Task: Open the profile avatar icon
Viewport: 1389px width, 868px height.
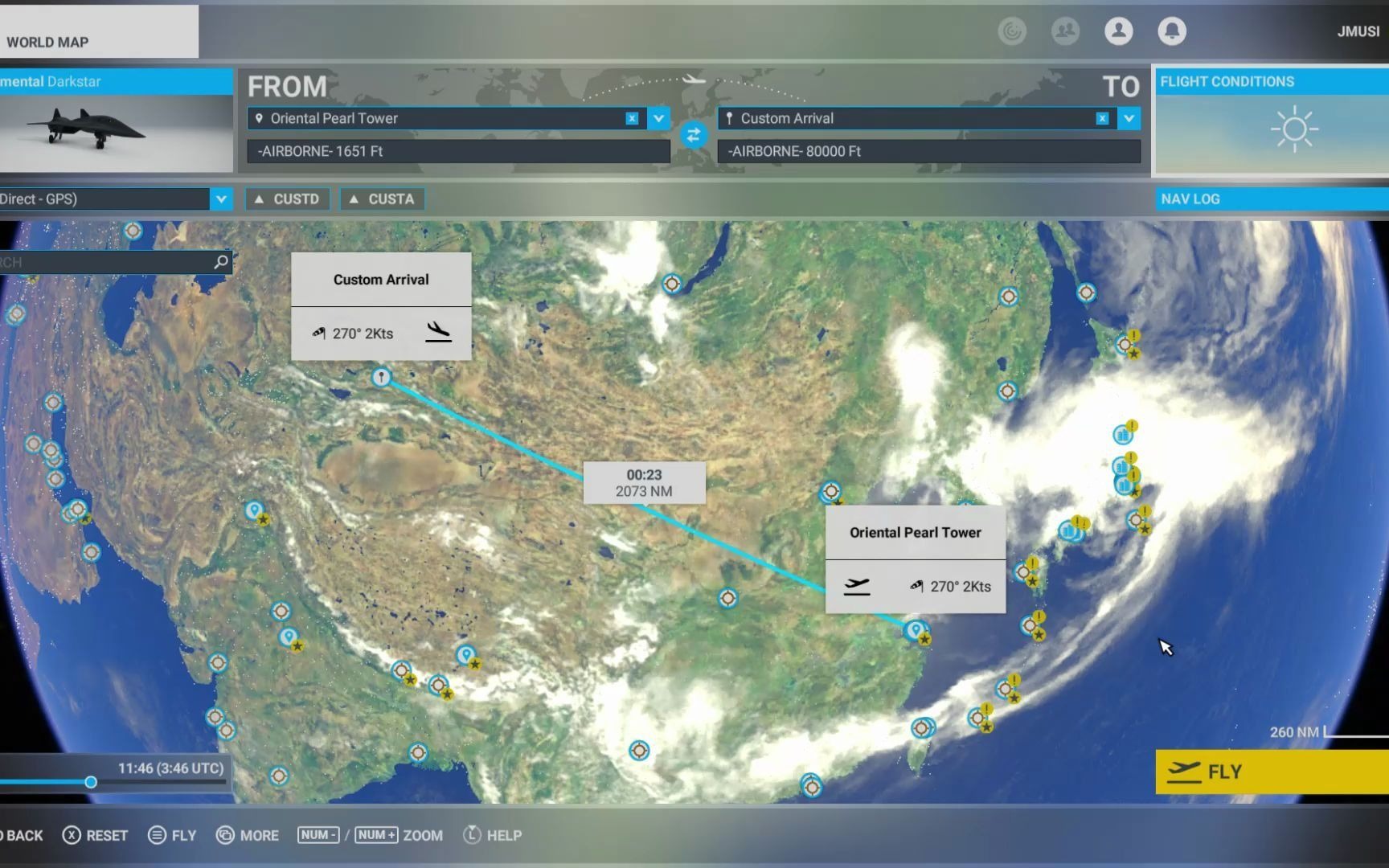Action: [1118, 31]
